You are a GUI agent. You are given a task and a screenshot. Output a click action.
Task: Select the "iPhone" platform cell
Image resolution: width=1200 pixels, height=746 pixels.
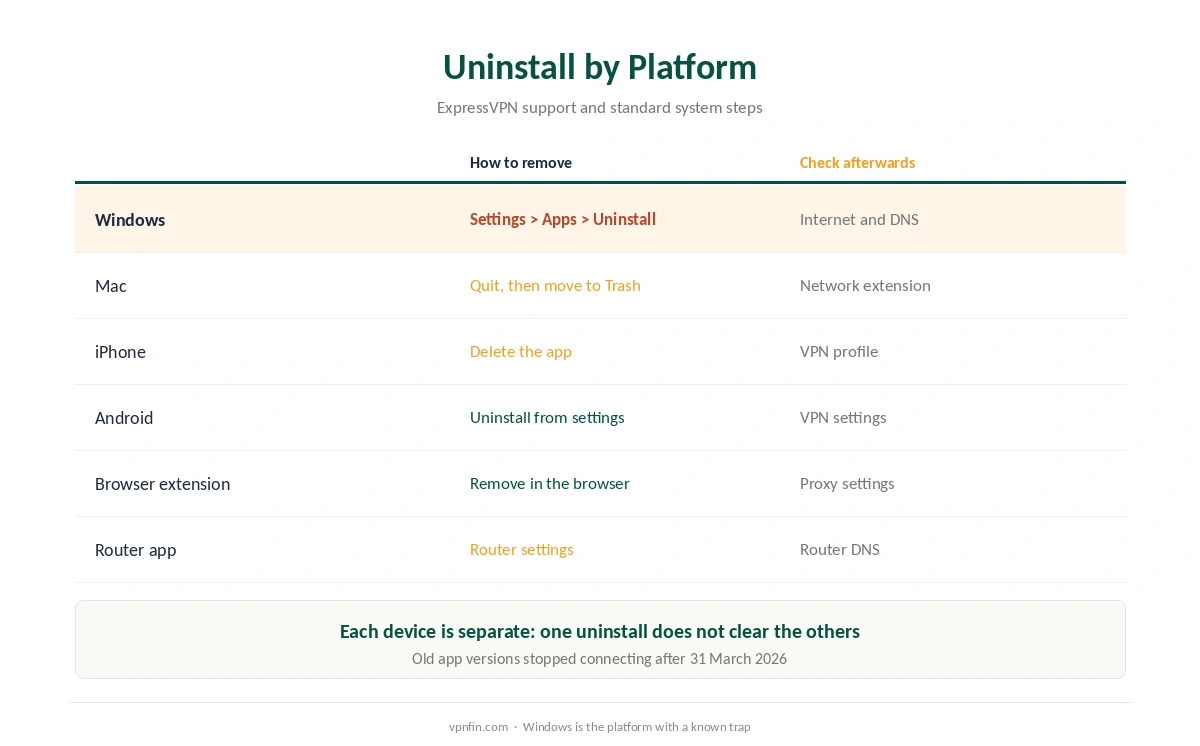tap(120, 352)
